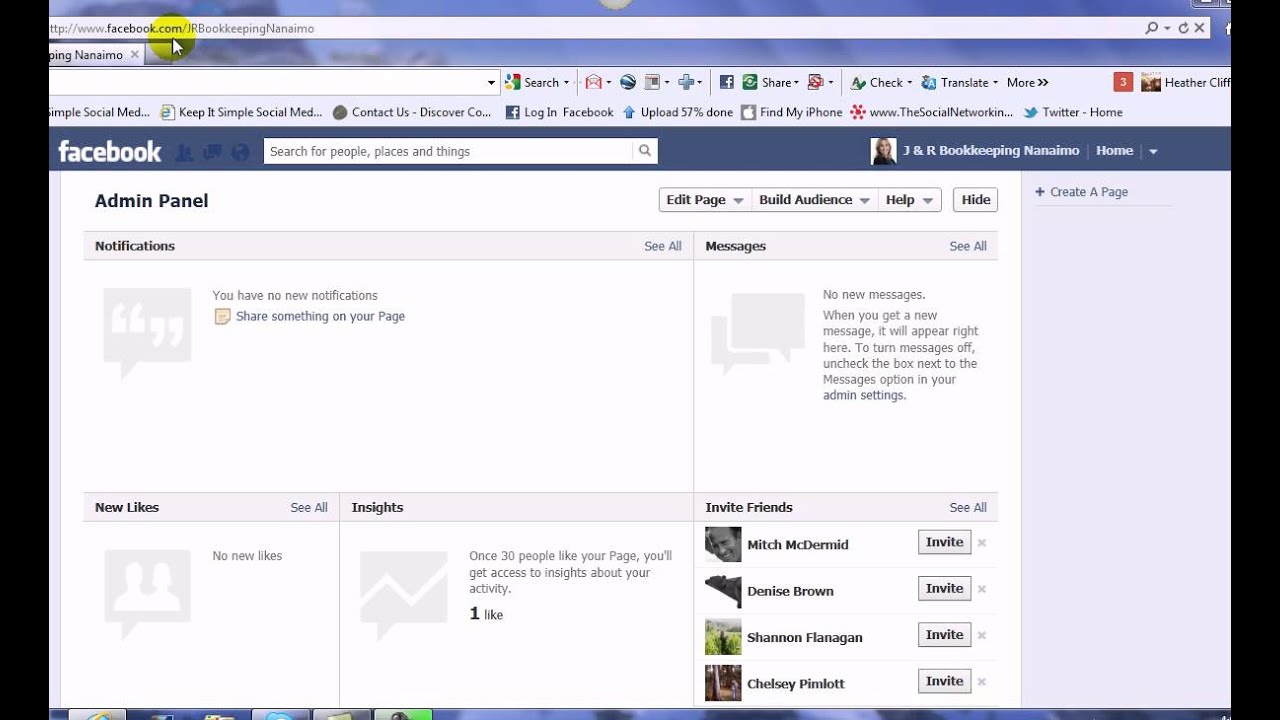Go to Facebook Home
The image size is (1280, 720).
click(1114, 151)
